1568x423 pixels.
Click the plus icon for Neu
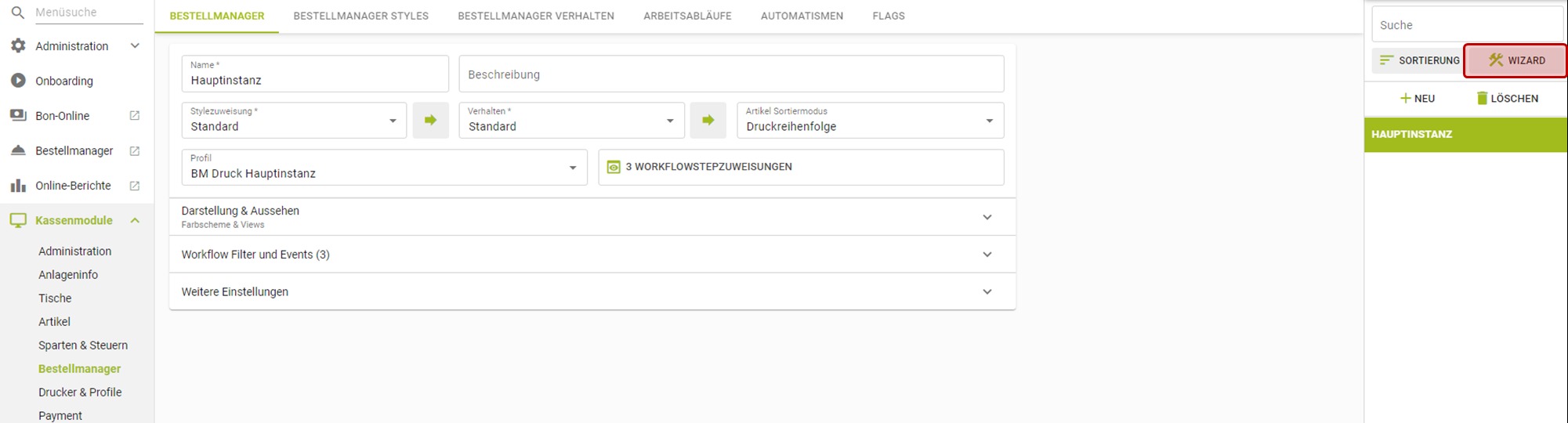1406,99
